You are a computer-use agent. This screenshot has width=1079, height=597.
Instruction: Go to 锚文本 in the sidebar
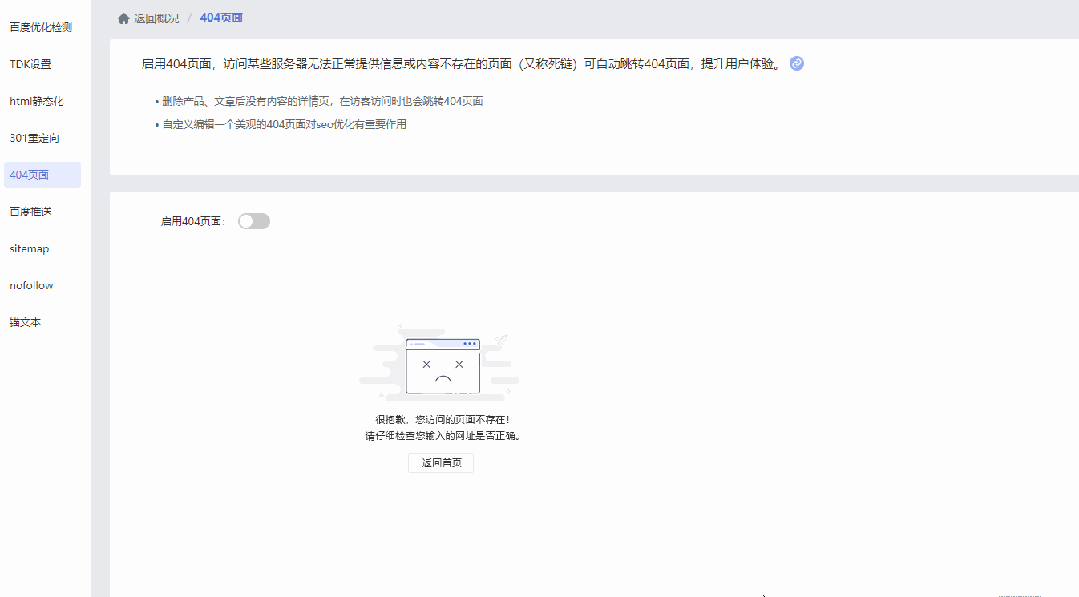(25, 323)
